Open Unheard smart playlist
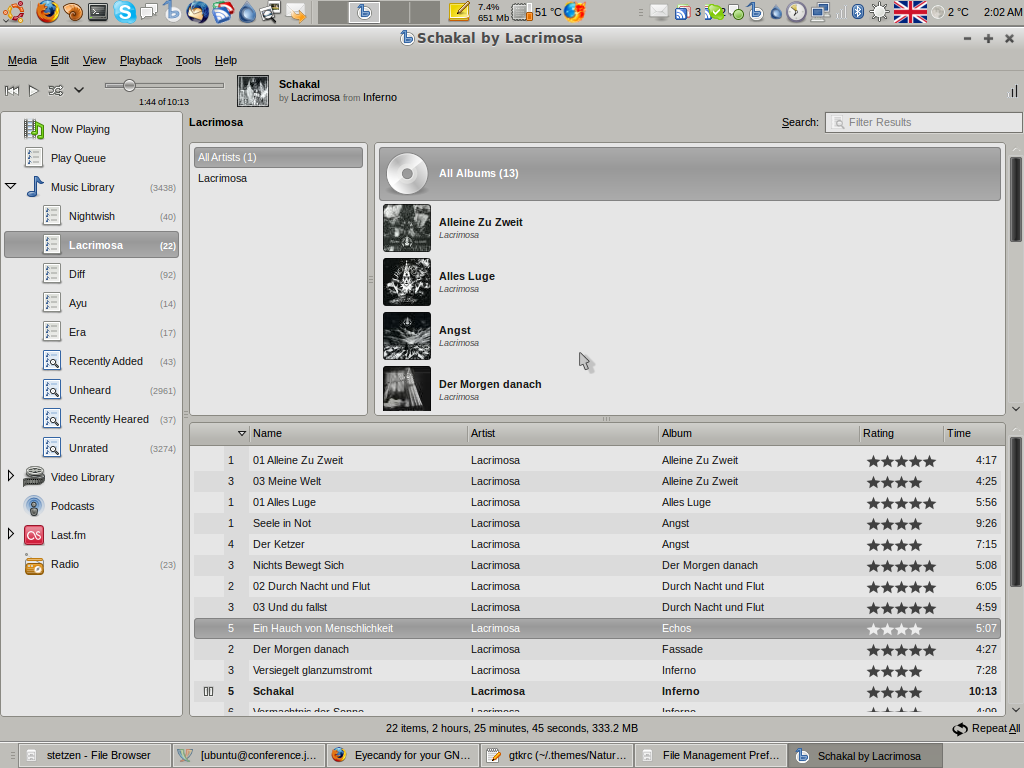The image size is (1024, 768). 91,390
